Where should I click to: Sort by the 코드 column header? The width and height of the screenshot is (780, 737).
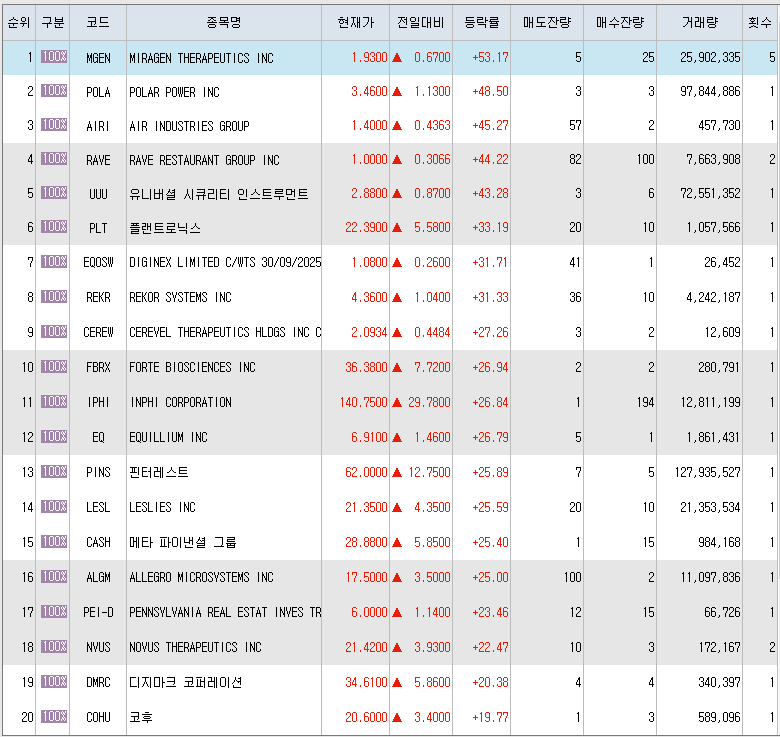click(98, 22)
